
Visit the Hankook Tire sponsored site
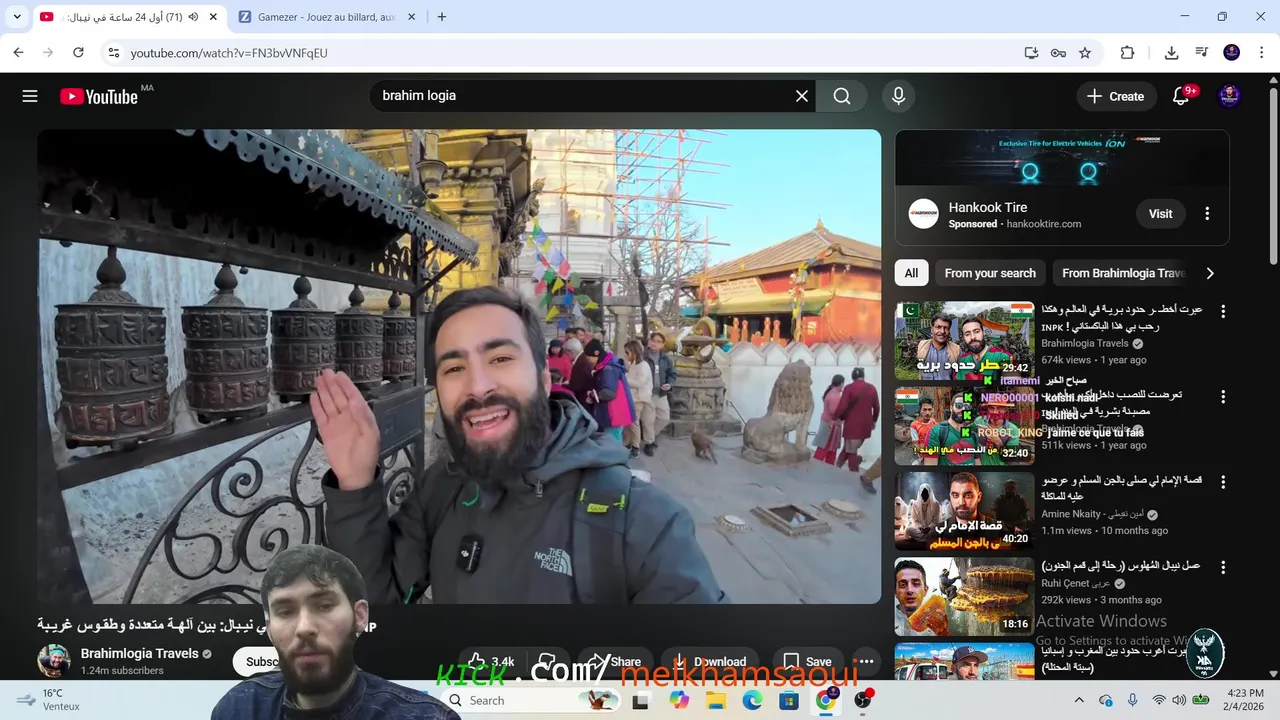click(x=1160, y=214)
